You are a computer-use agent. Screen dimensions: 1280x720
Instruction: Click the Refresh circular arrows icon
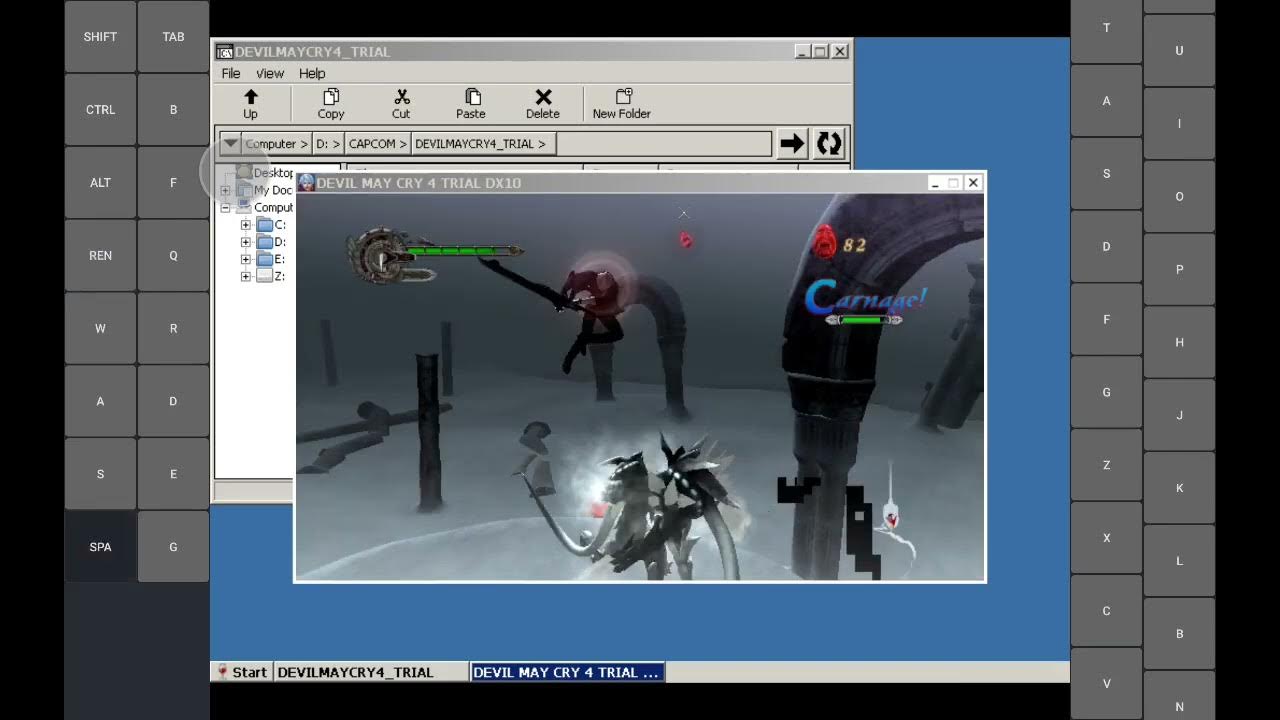[x=829, y=144]
